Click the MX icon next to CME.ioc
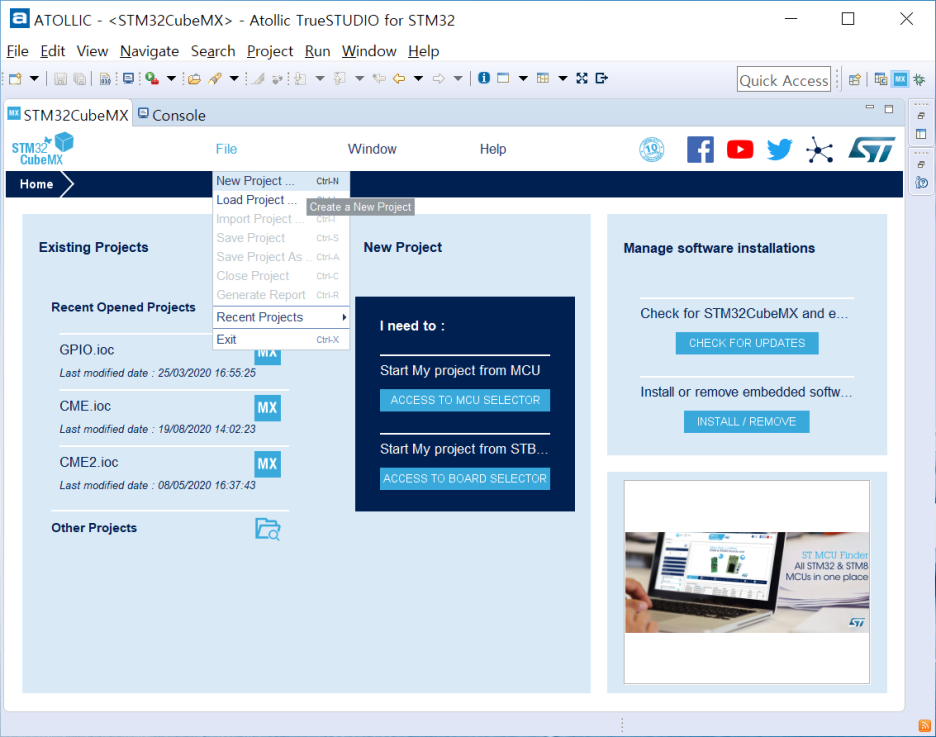The image size is (936, 737). [267, 408]
